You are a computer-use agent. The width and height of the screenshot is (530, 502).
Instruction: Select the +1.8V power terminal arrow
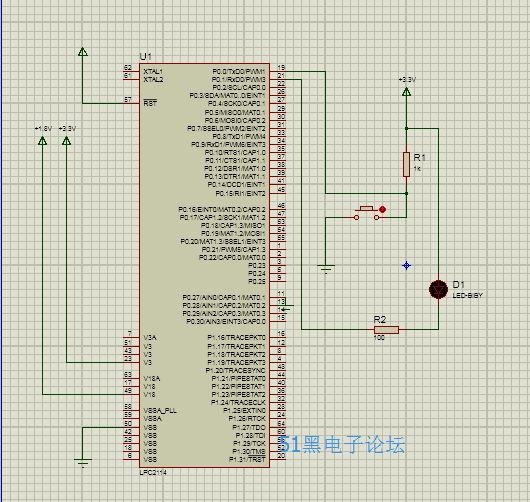(x=43, y=140)
